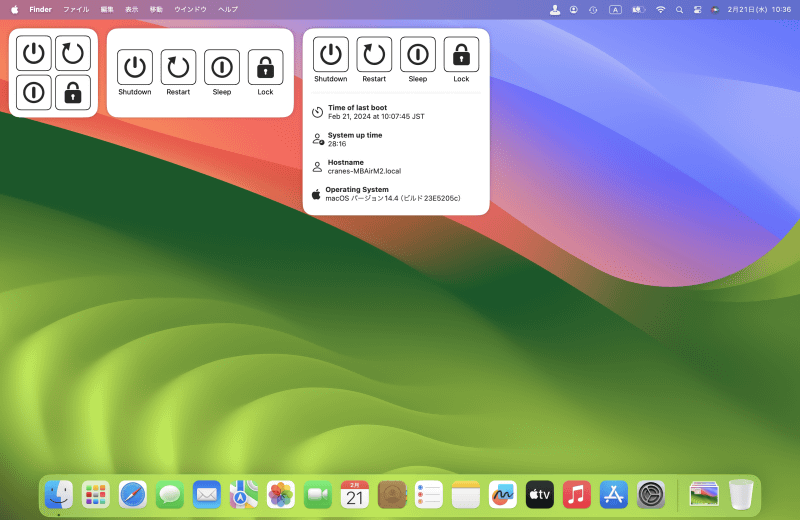Click Lock button in medium widget
The height and width of the screenshot is (520, 800).
point(265,67)
